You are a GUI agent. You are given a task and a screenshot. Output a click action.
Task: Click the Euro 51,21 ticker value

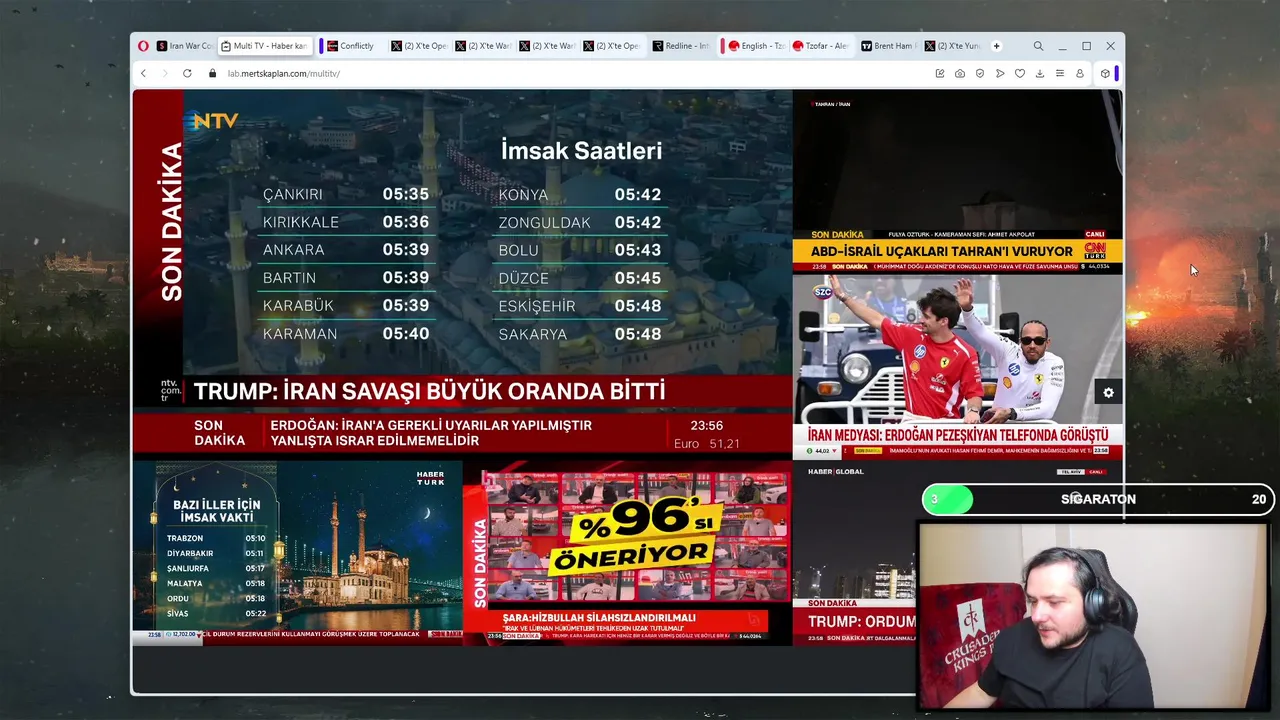tap(707, 444)
